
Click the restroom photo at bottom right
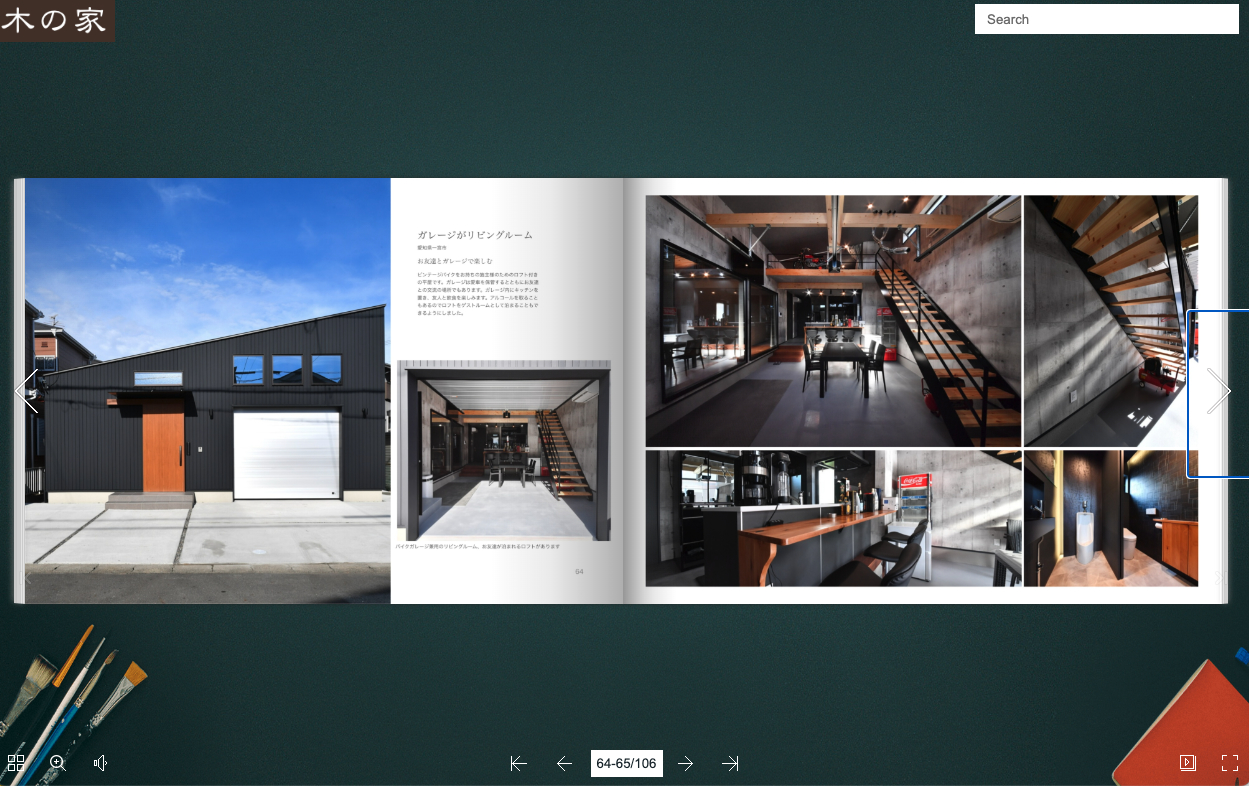click(1110, 518)
